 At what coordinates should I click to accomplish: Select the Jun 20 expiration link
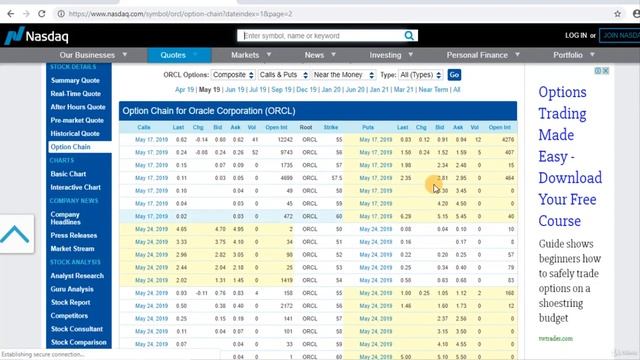pos(355,89)
